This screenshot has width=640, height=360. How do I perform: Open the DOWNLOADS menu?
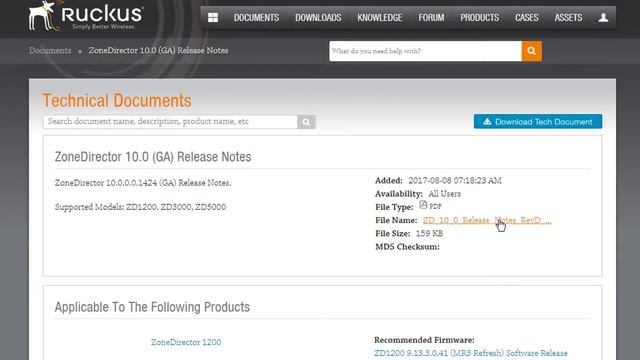click(318, 18)
